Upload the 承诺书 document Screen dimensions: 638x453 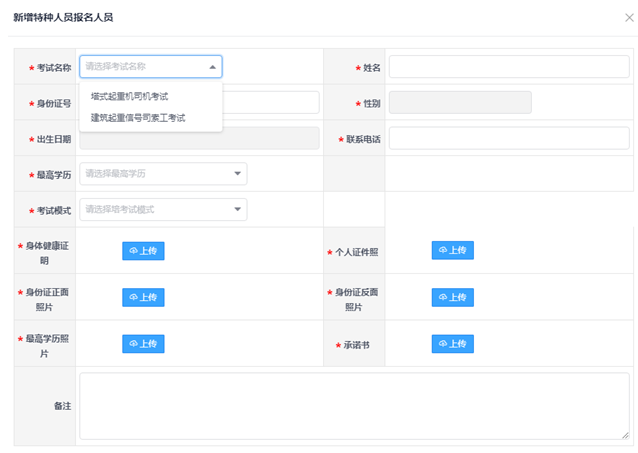tap(452, 344)
